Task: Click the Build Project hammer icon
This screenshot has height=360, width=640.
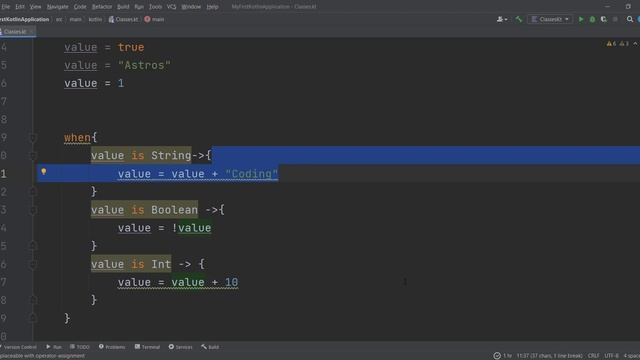Action: click(518, 19)
